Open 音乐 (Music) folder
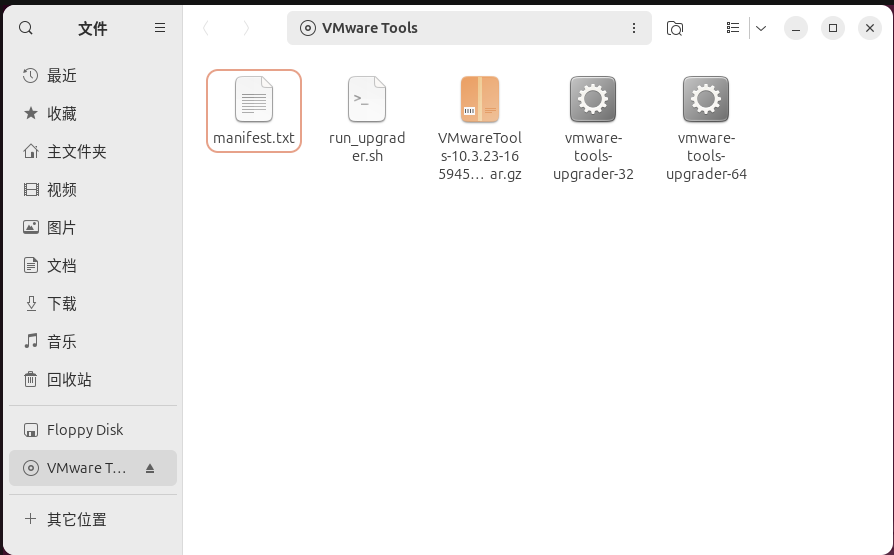Image resolution: width=894 pixels, height=555 pixels. click(x=93, y=342)
